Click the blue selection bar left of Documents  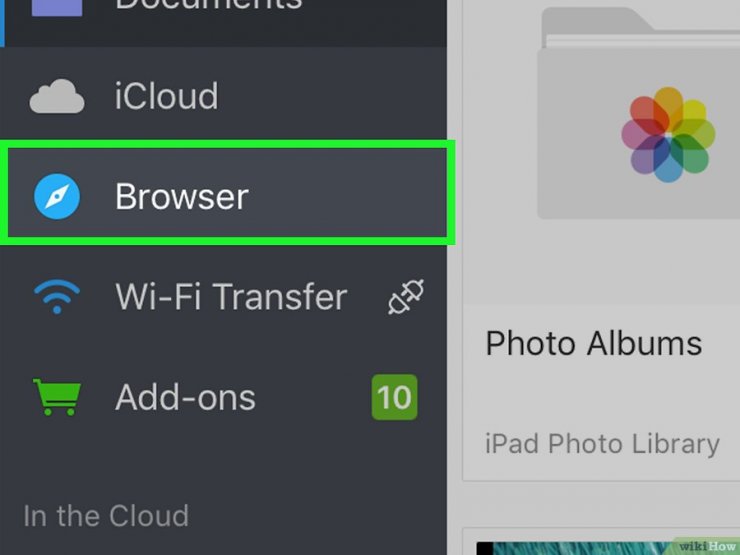pyautogui.click(x=2, y=23)
